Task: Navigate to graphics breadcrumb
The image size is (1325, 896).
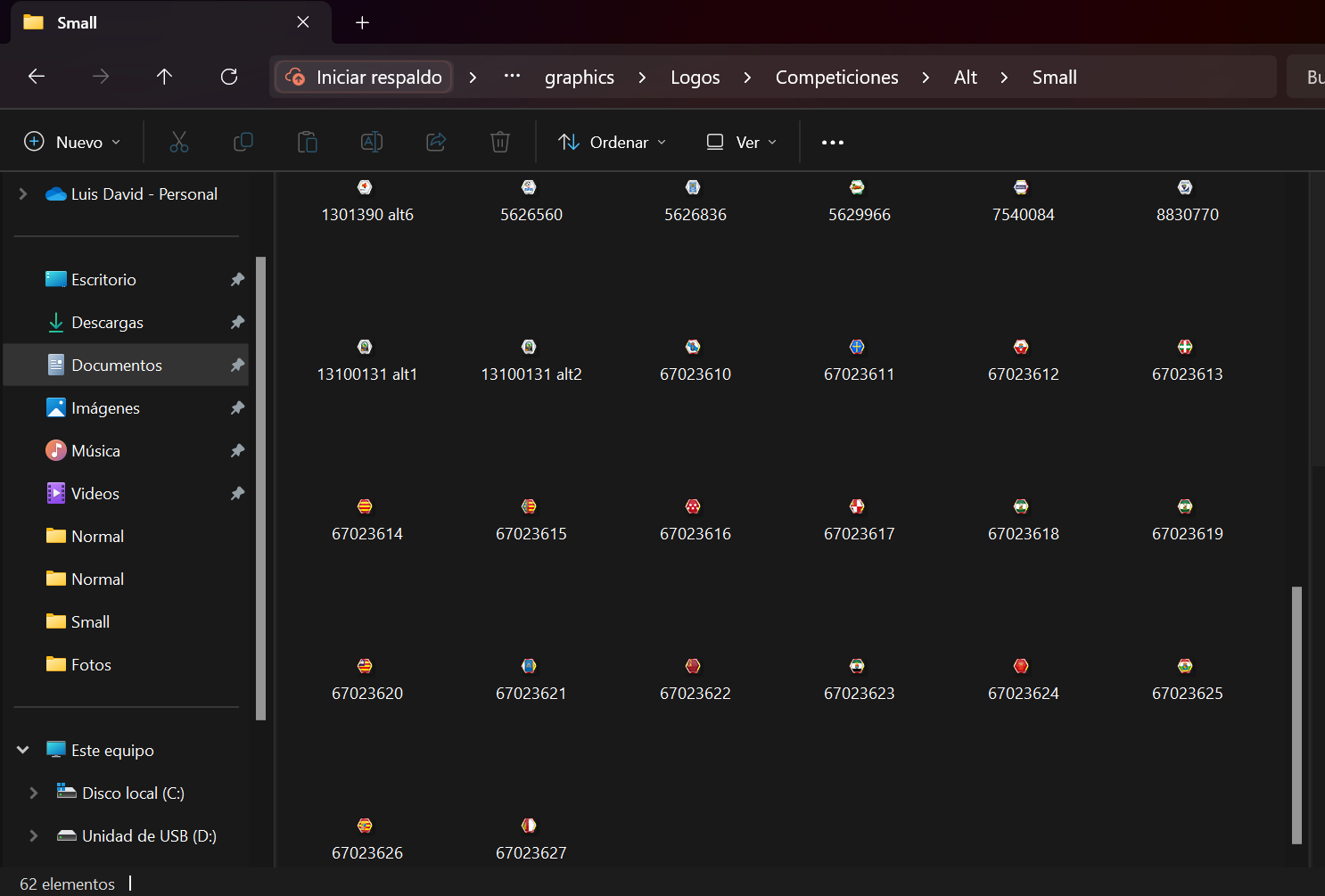Action: point(580,78)
